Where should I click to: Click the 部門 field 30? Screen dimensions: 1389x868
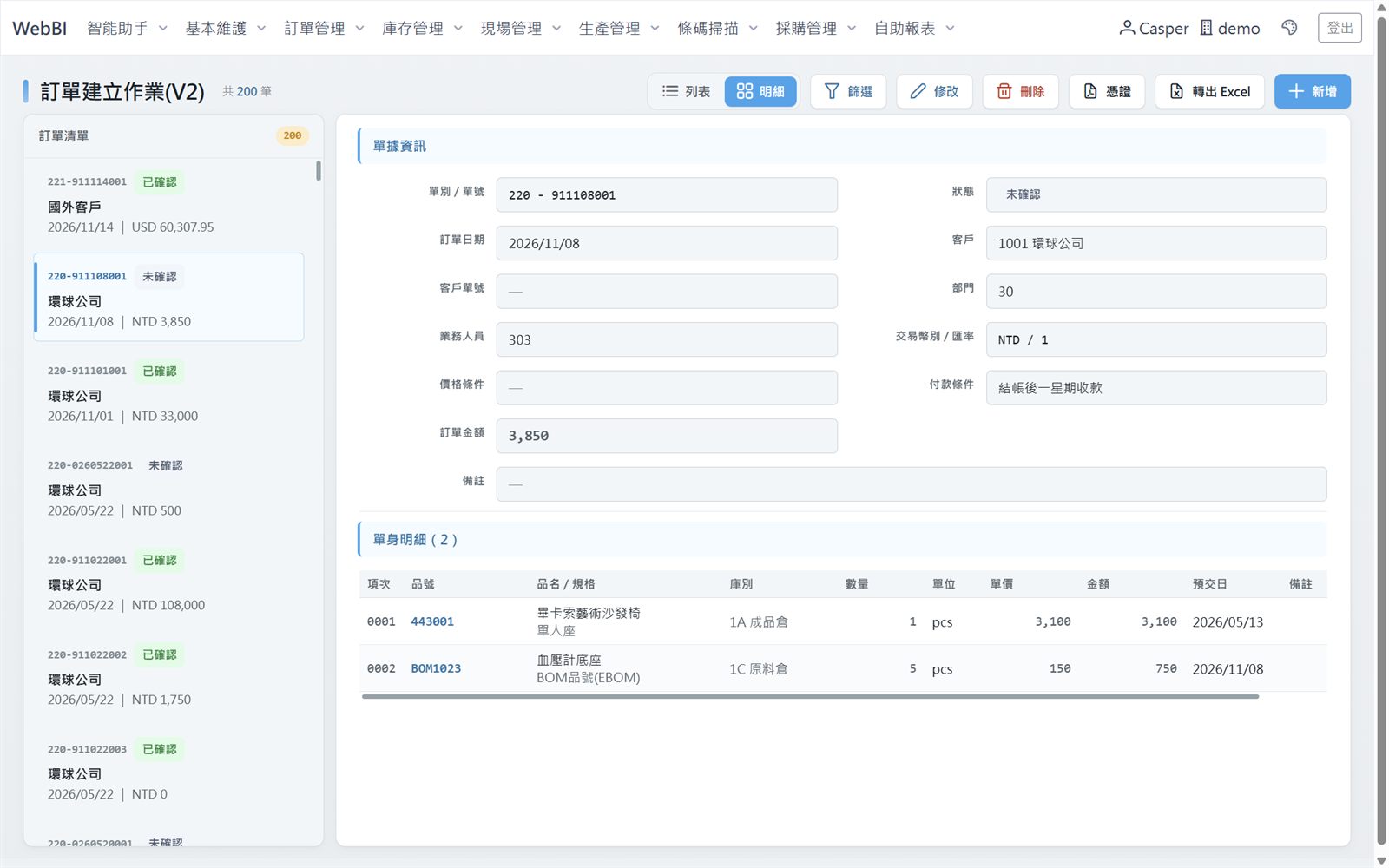point(1156,292)
